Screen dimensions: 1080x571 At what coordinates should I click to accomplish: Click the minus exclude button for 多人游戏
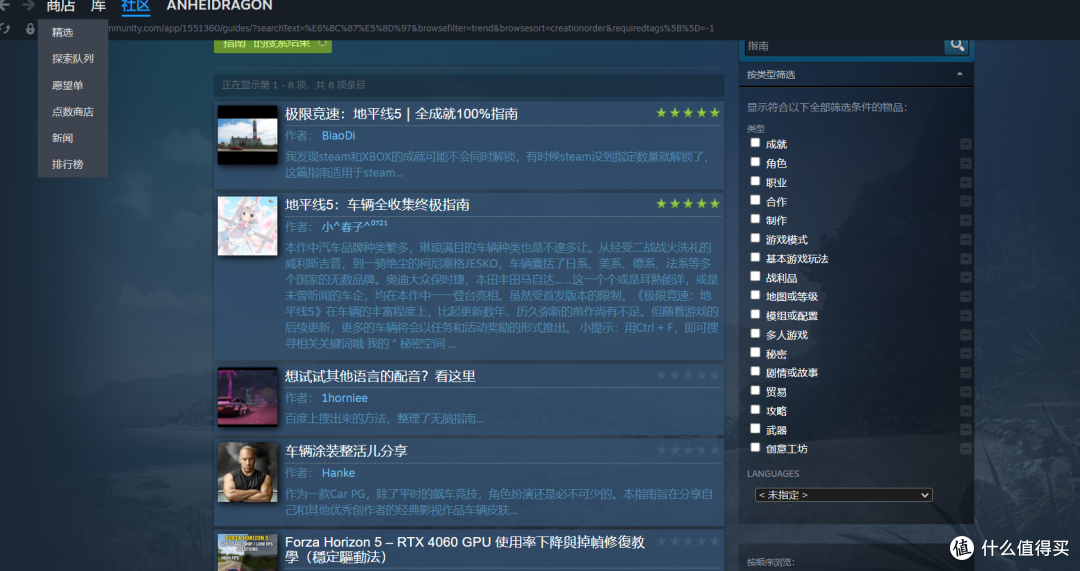point(966,335)
